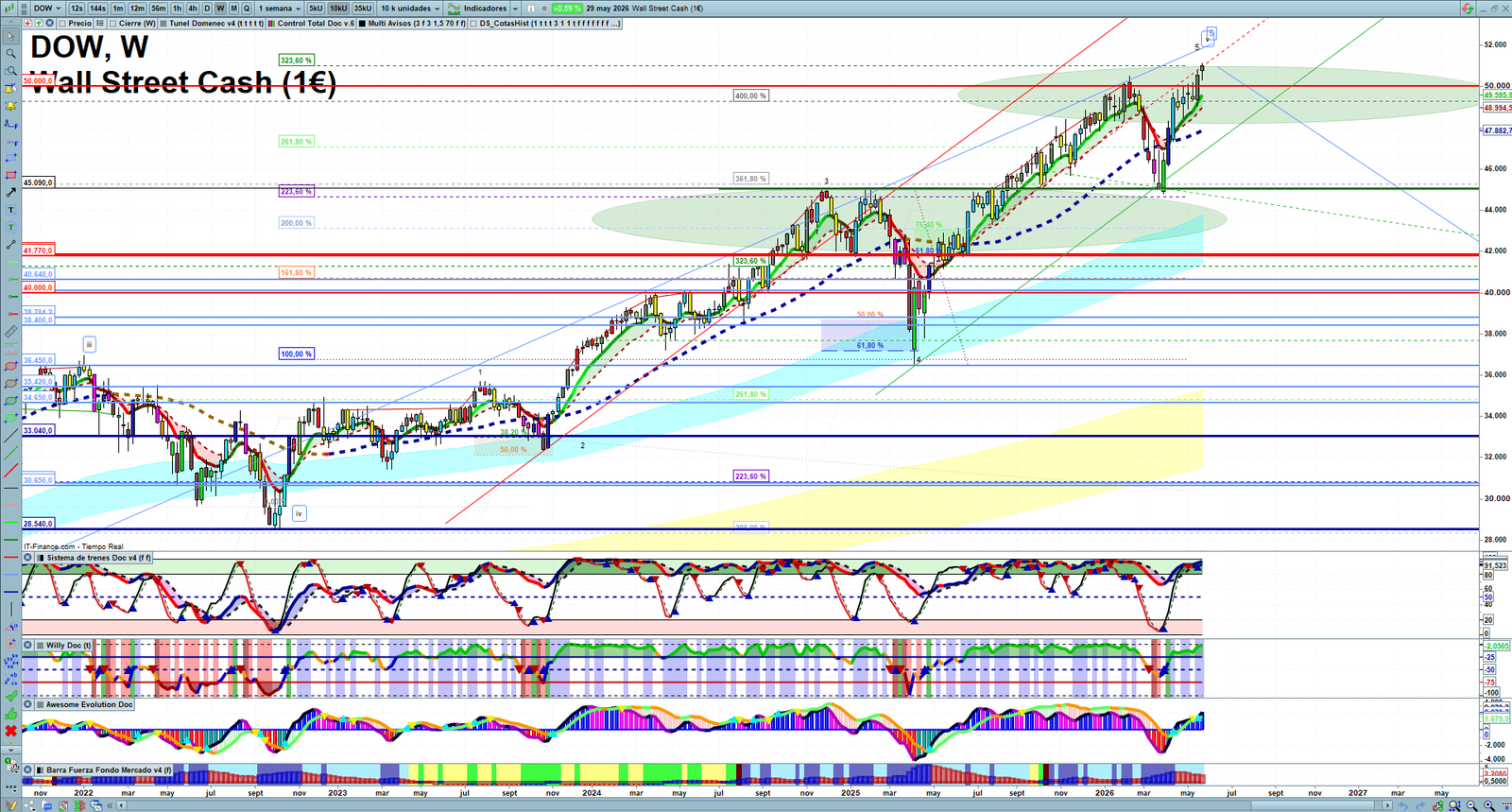The height and width of the screenshot is (812, 1512).
Task: Close the Sistema de trenes Doc v4 panel
Action: point(28,558)
